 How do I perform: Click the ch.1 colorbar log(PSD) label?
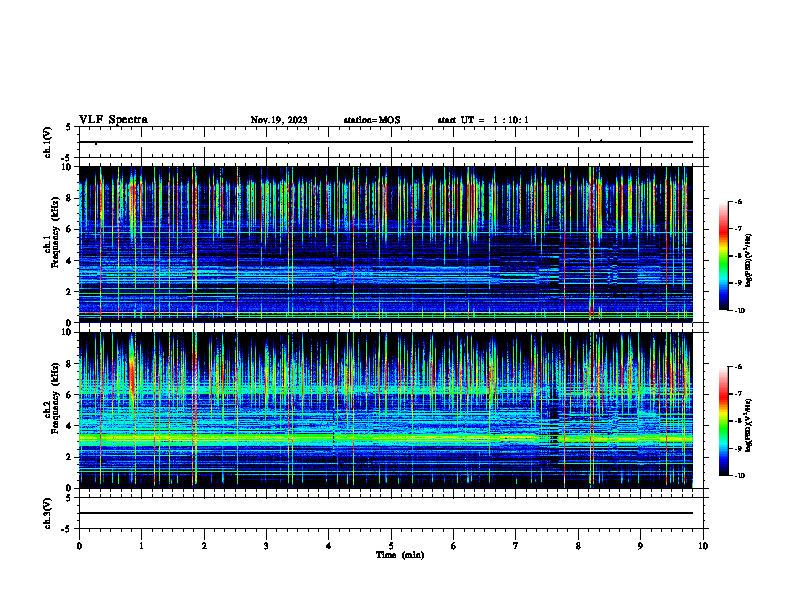(x=749, y=261)
